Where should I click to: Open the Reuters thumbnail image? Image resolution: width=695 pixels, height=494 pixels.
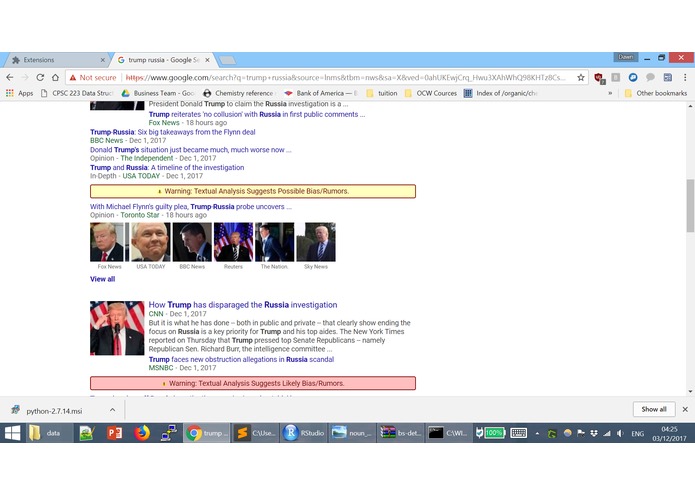(x=233, y=242)
